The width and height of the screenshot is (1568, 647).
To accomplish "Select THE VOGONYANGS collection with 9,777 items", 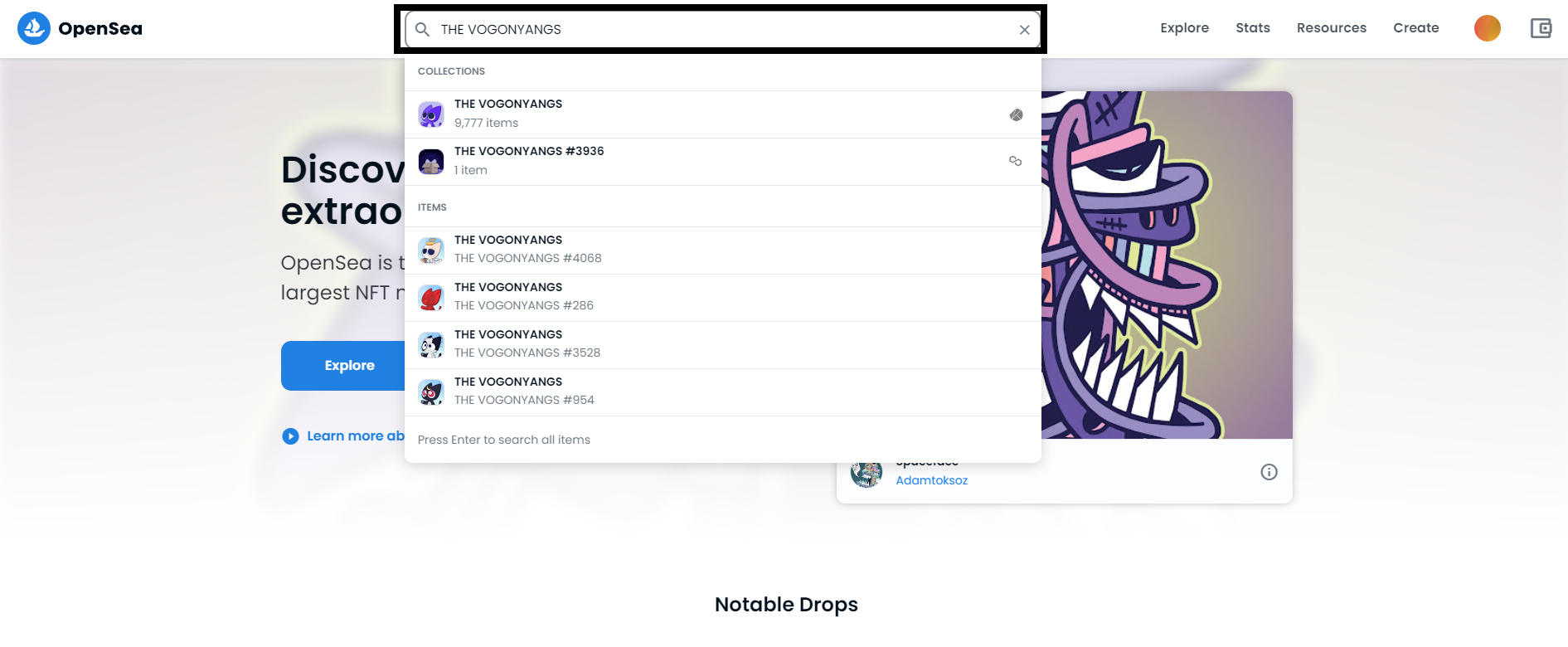I will coord(723,114).
